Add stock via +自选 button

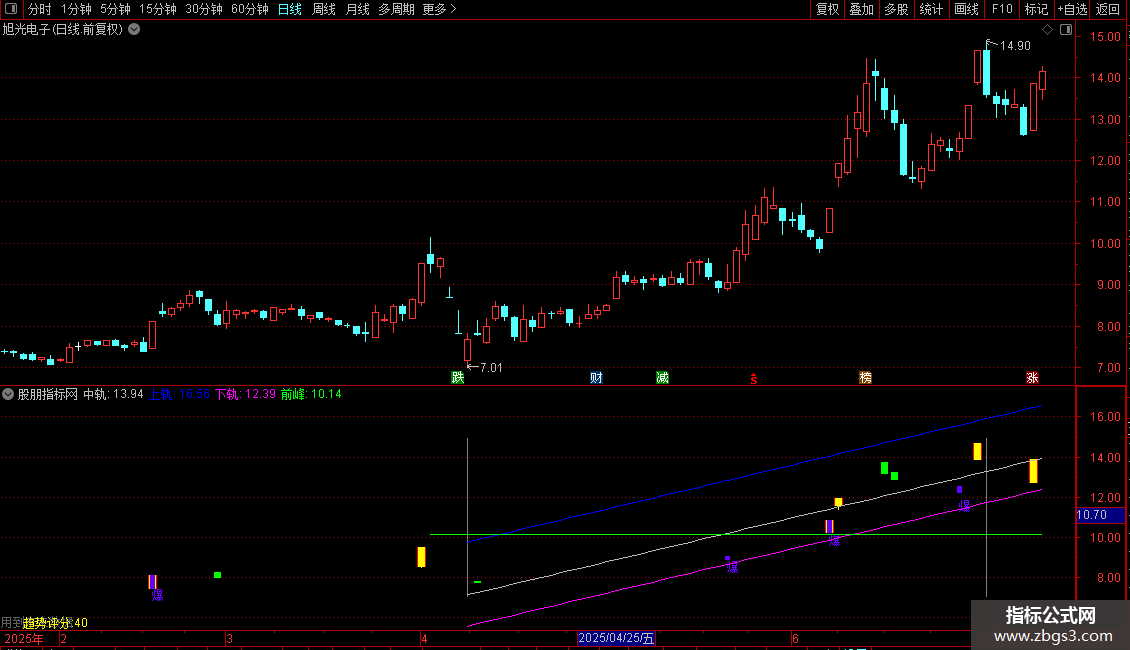1072,9
